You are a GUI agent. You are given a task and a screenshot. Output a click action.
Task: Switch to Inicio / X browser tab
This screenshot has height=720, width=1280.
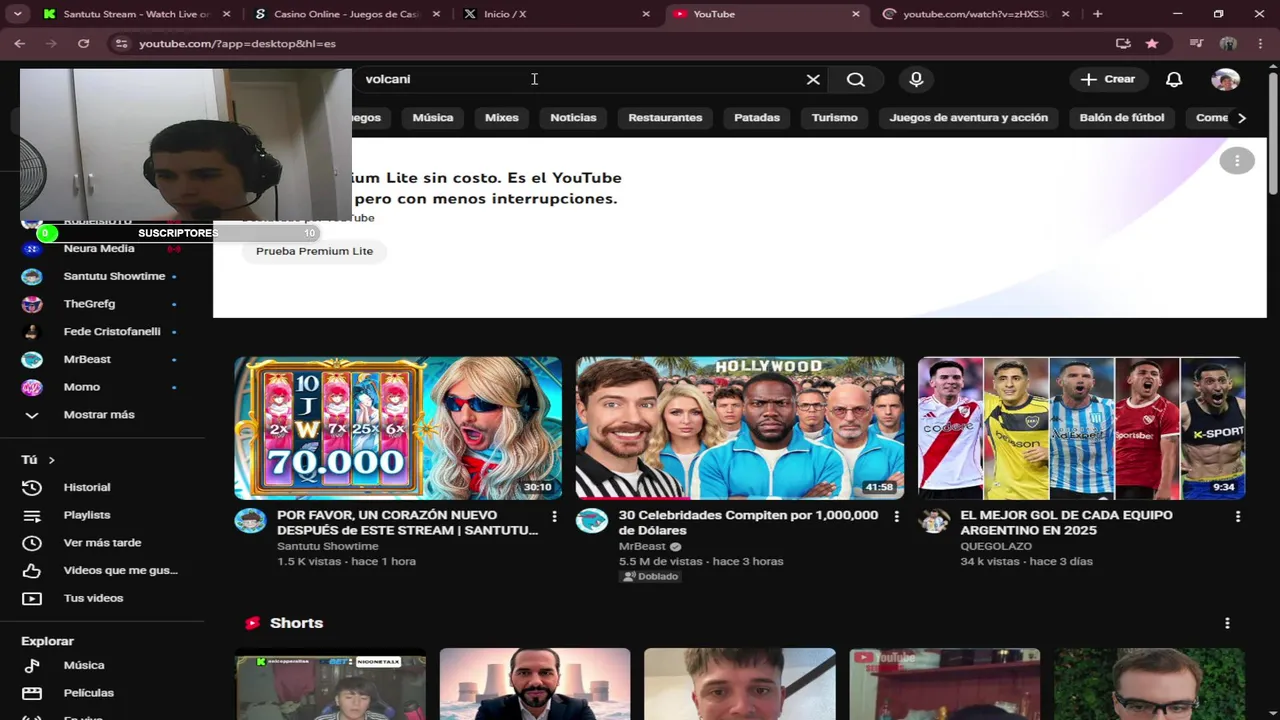point(556,14)
